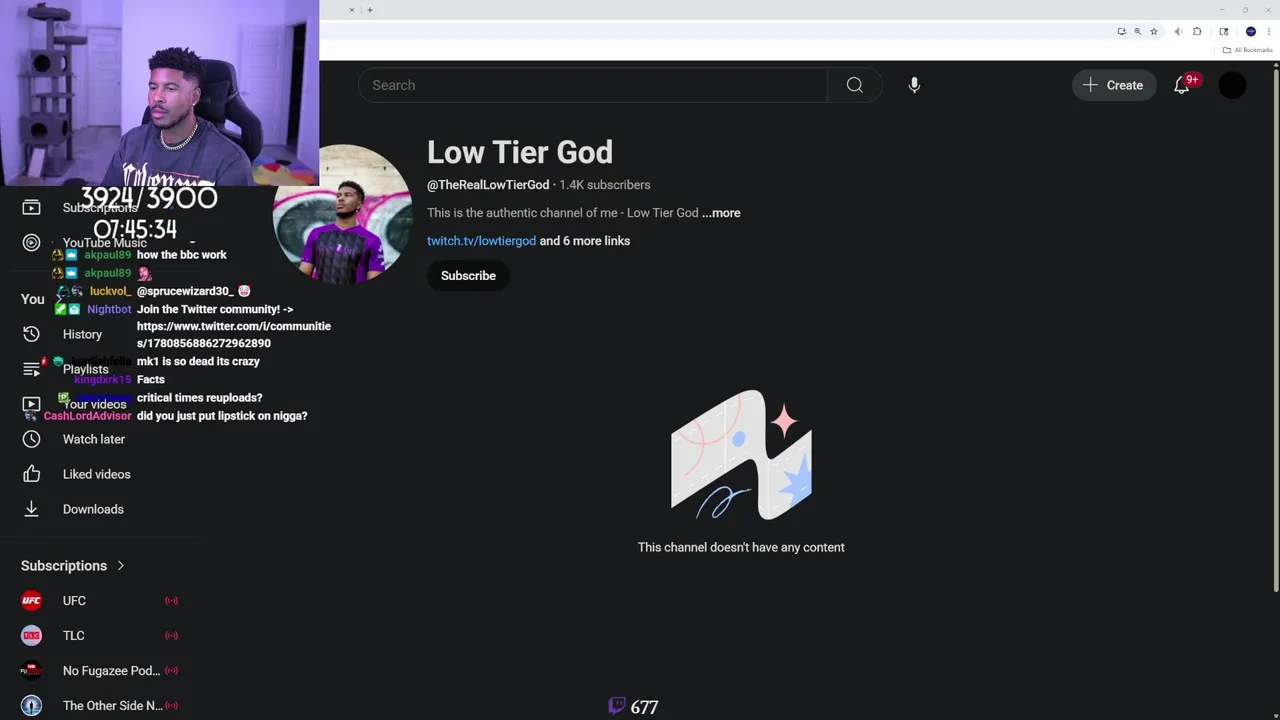
Task: Open the Chrome profile avatar
Action: click(1250, 32)
